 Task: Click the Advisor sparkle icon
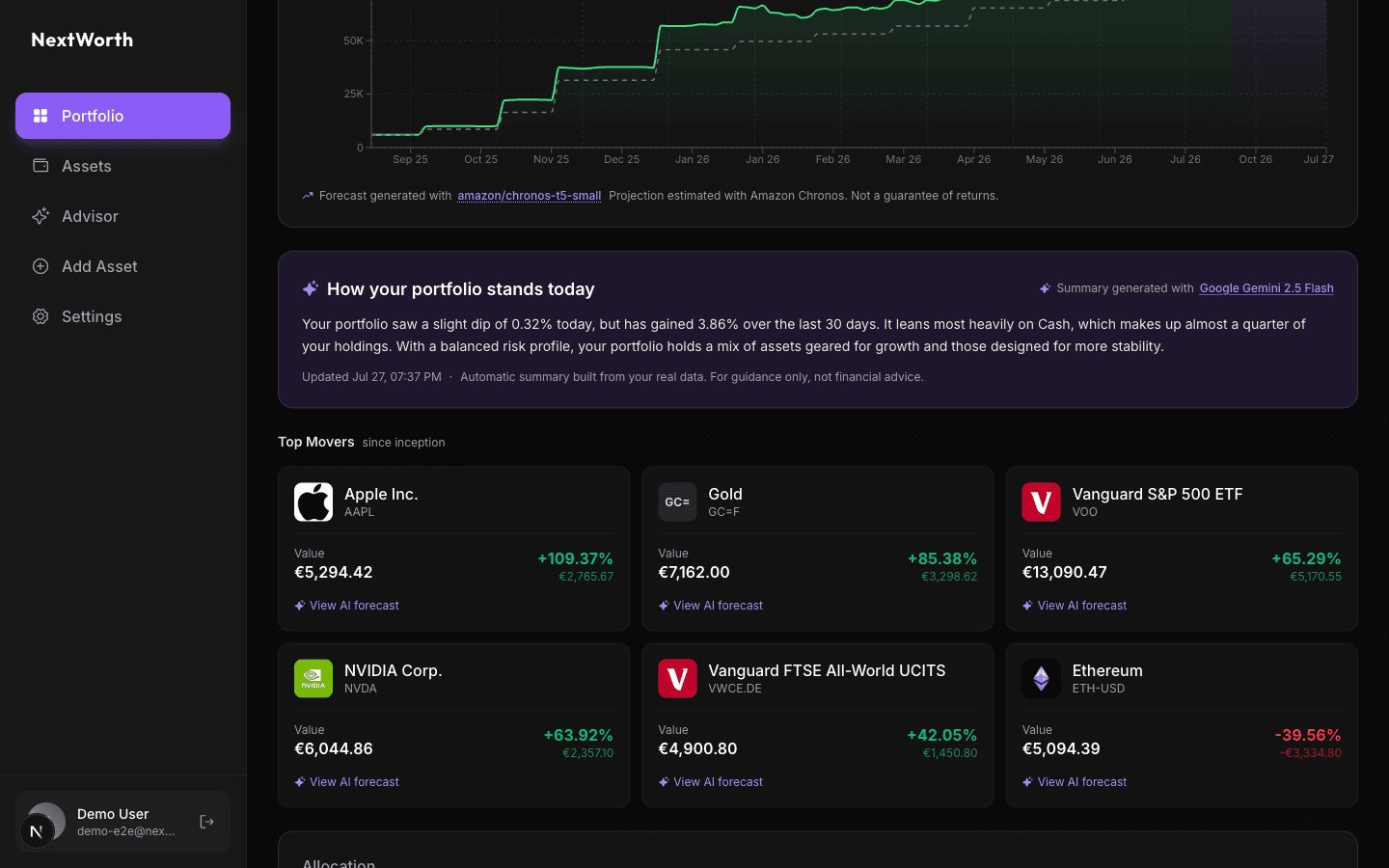pos(41,216)
